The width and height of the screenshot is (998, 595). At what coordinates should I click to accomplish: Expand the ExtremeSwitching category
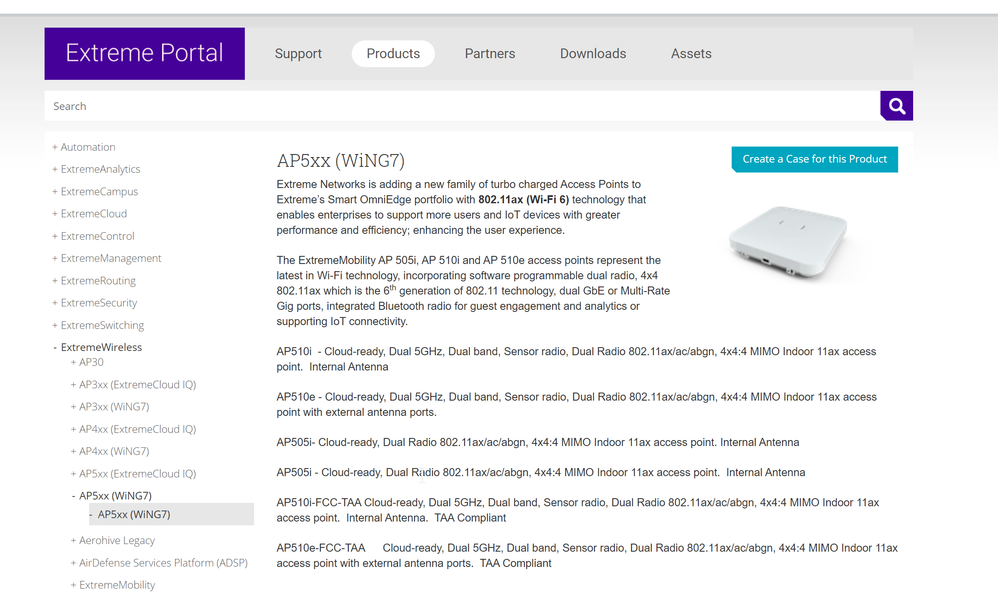coord(99,325)
